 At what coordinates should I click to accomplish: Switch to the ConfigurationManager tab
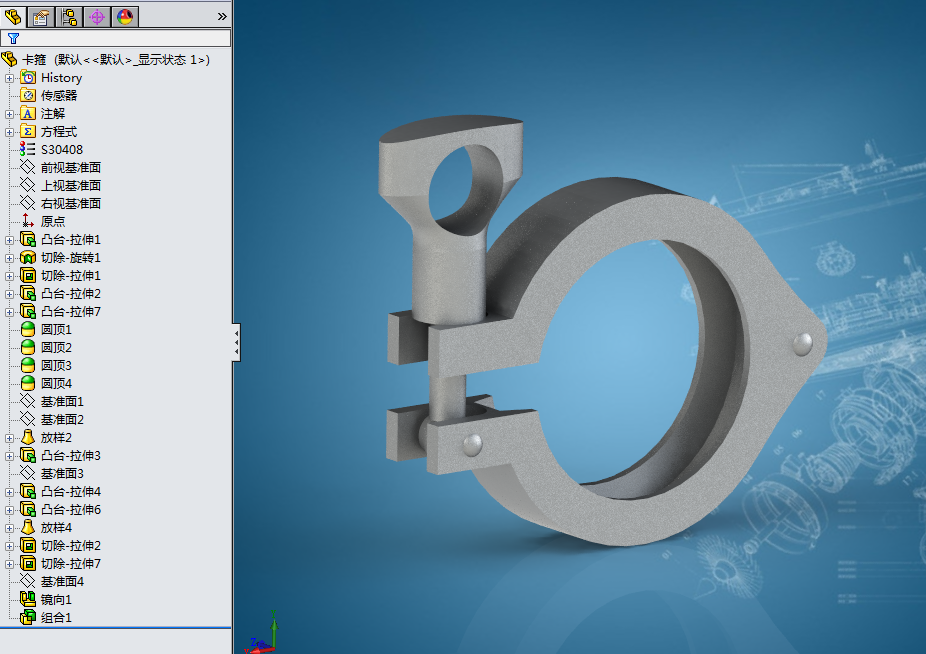69,17
